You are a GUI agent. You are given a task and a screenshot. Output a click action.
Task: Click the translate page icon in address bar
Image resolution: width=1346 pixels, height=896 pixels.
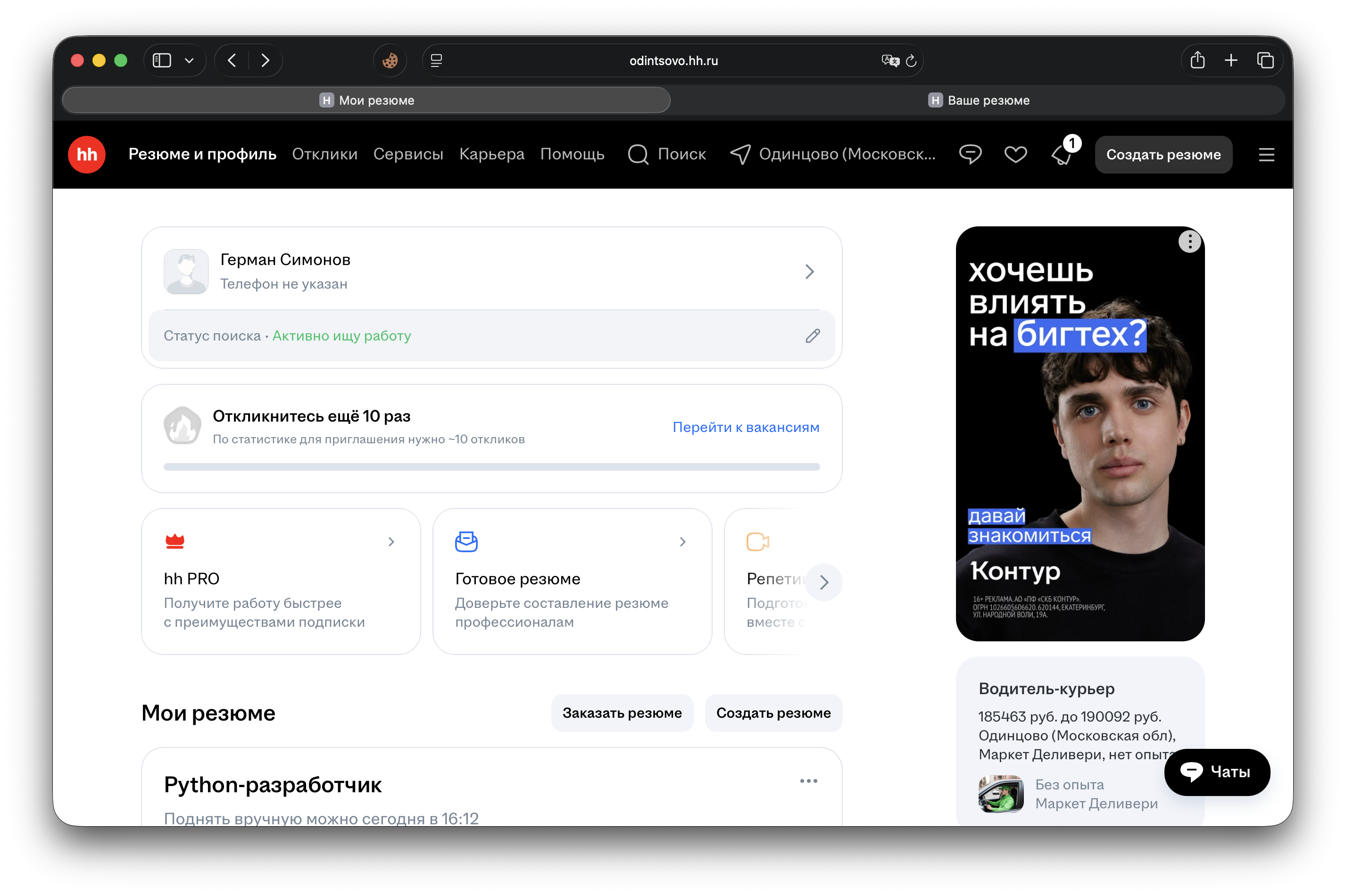point(889,60)
